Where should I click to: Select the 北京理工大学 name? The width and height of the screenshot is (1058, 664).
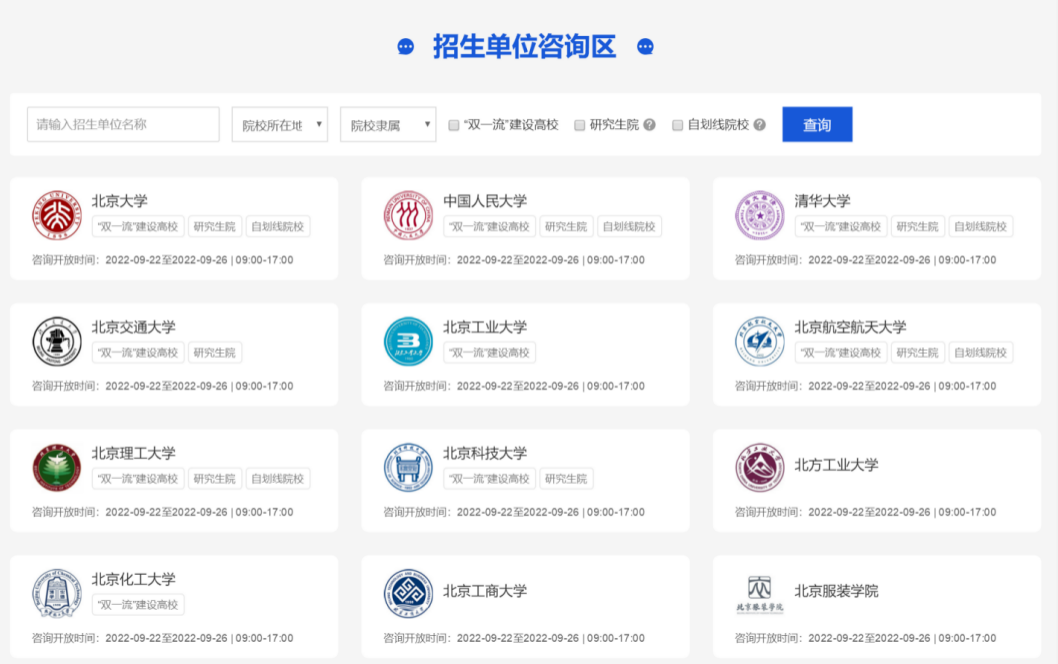pyautogui.click(x=134, y=453)
